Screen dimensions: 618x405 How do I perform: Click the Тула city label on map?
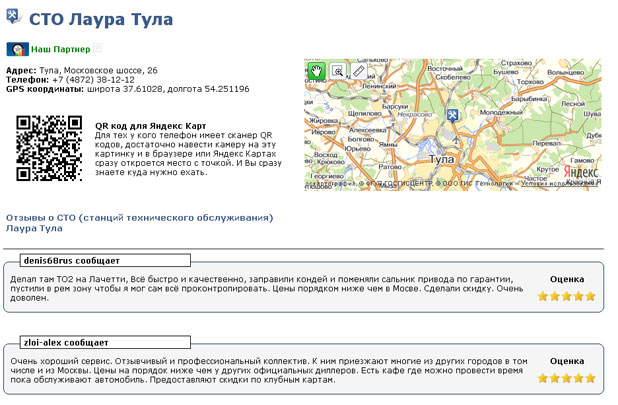coord(441,158)
